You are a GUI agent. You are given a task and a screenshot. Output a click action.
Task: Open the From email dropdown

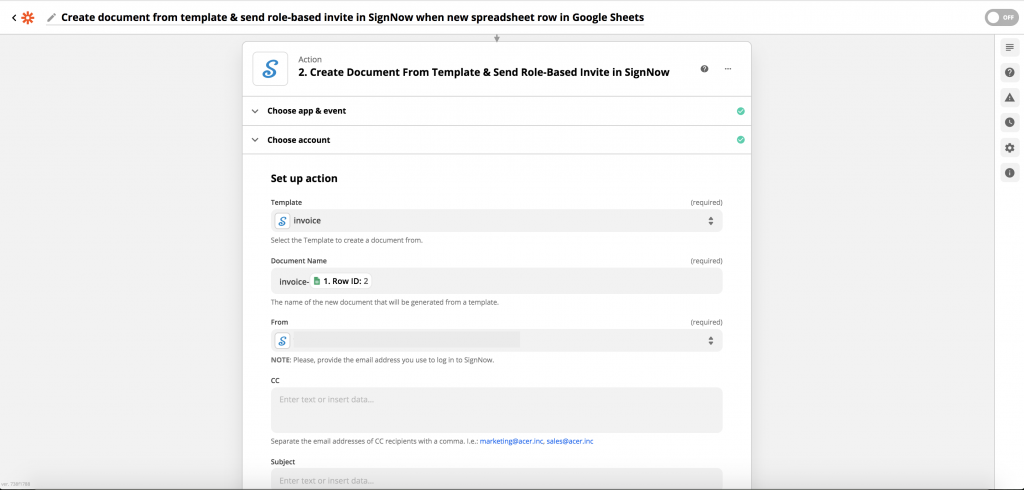point(496,341)
